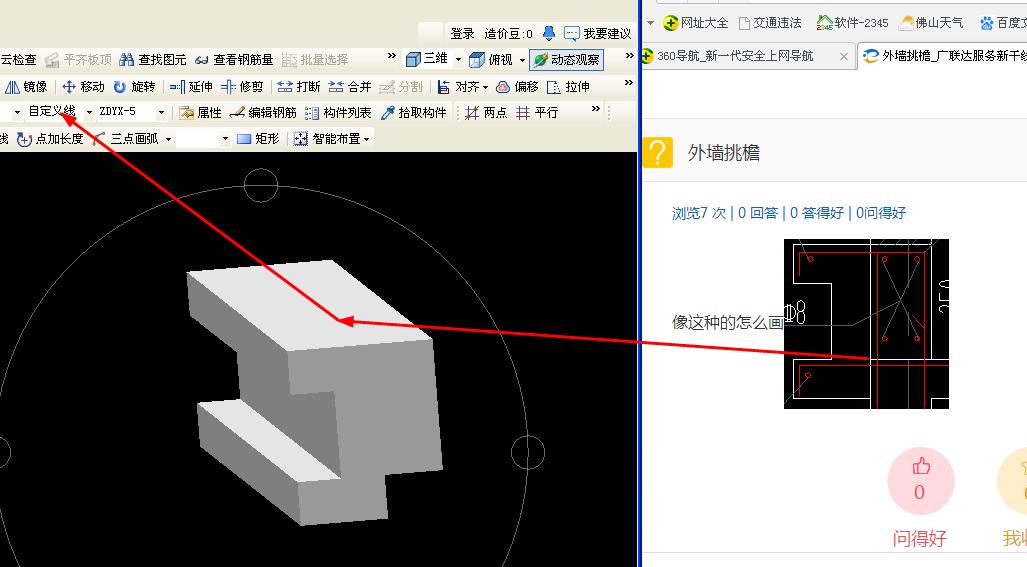Expand first toolbar overflow chevron beside 三维
1027x567 pixels.
[x=392, y=56]
